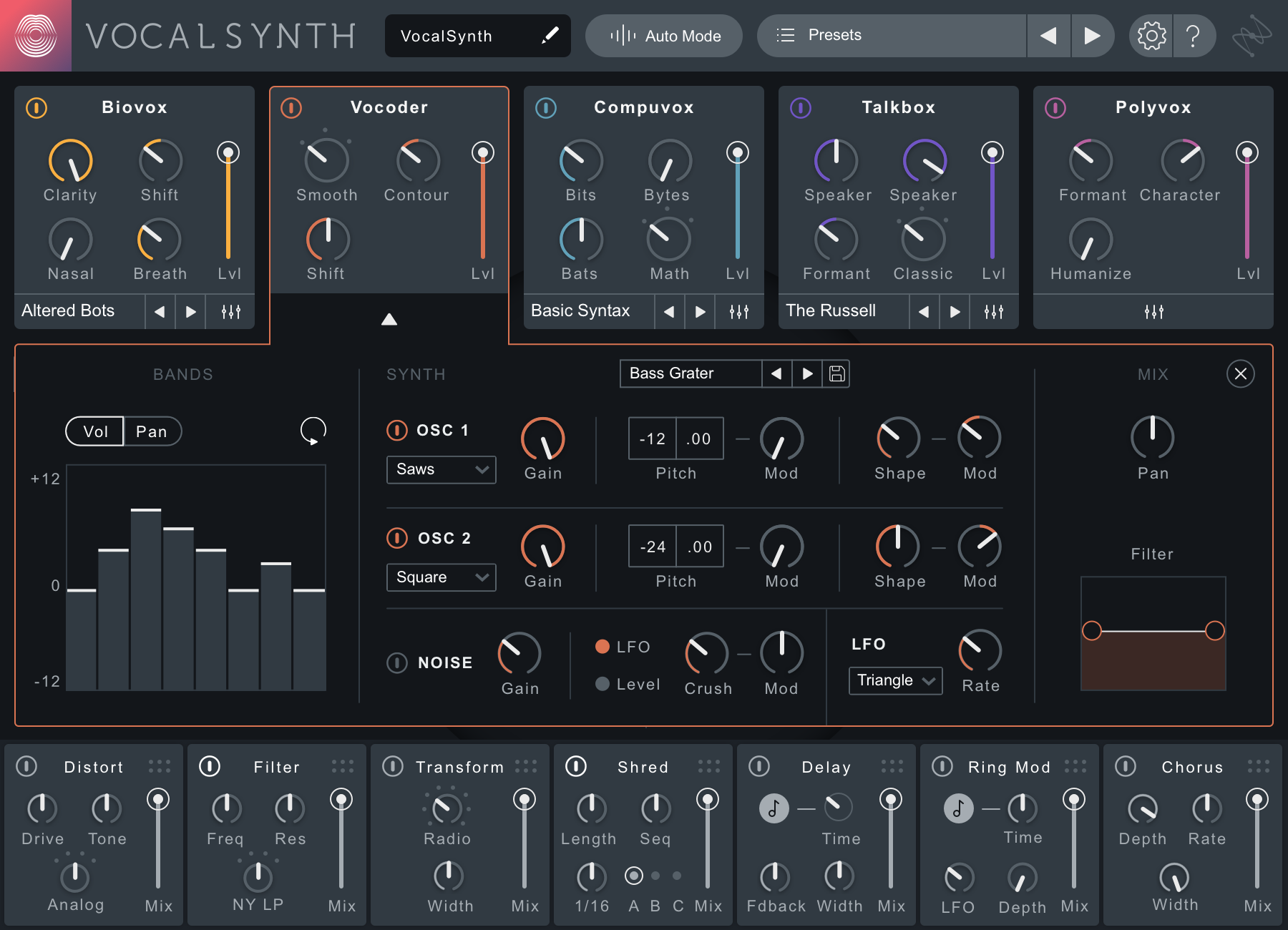
Task: Switch to the Pan tab in Bands
Action: click(x=152, y=431)
